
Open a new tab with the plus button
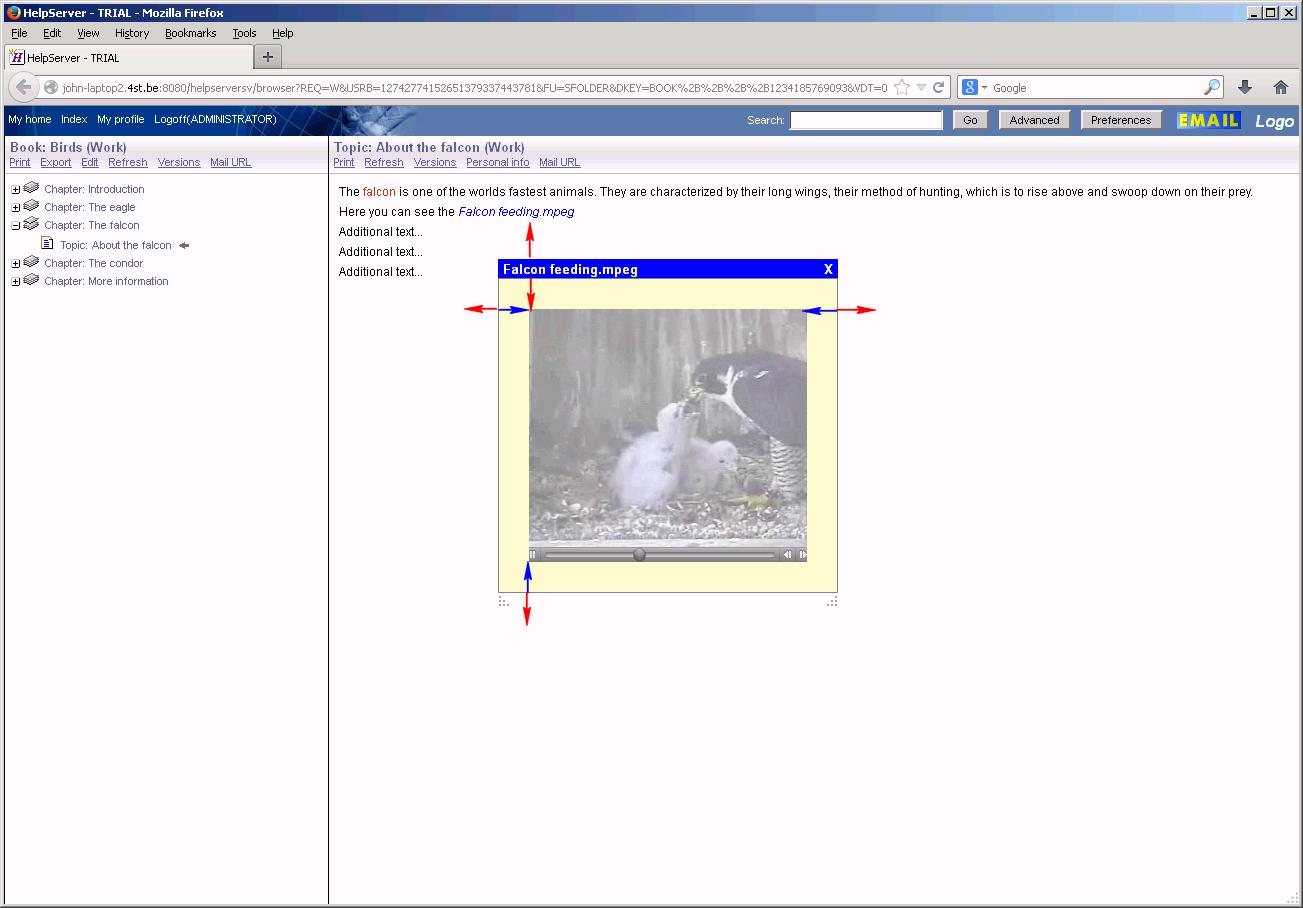coord(267,57)
